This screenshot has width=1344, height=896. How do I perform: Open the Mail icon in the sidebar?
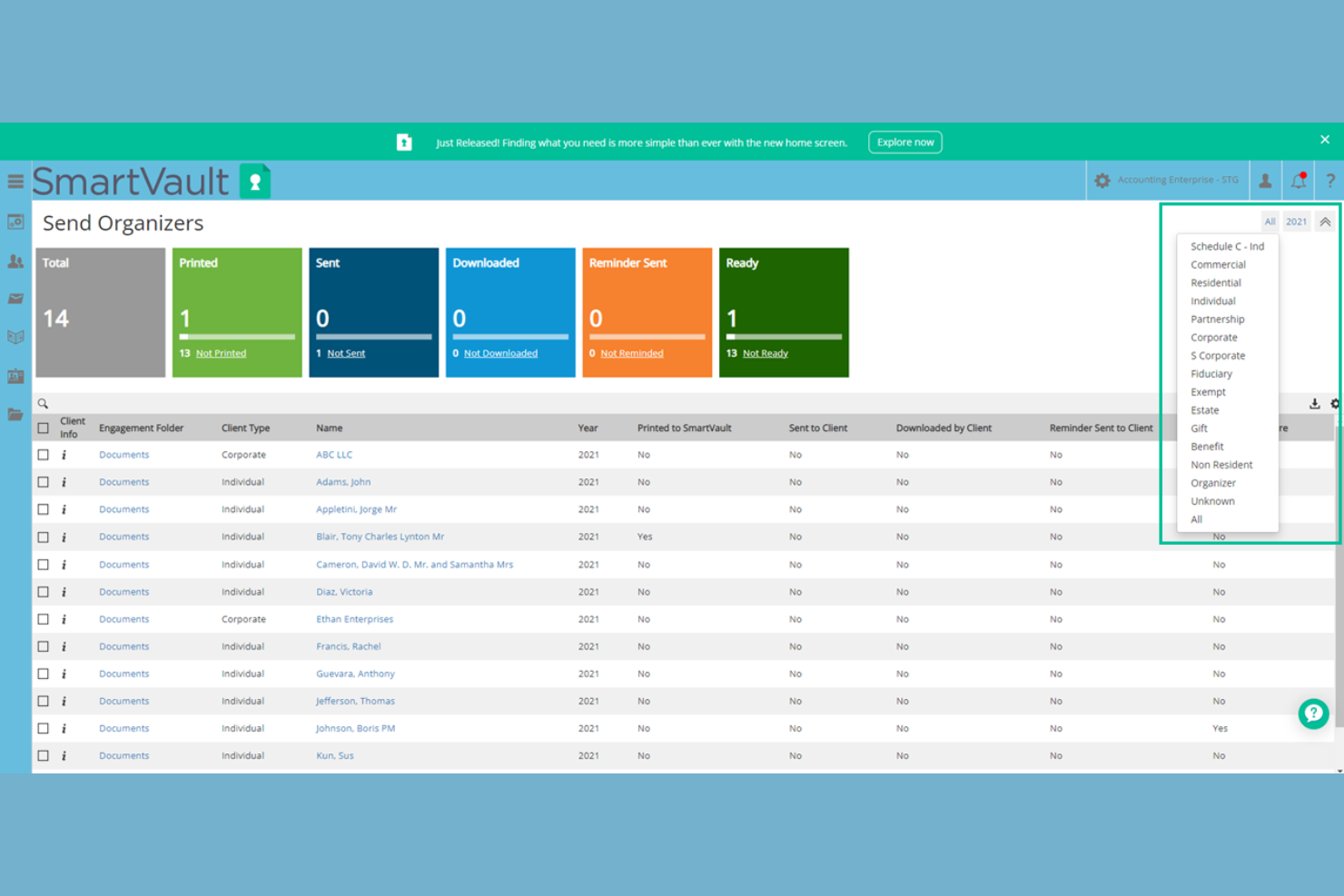point(15,298)
